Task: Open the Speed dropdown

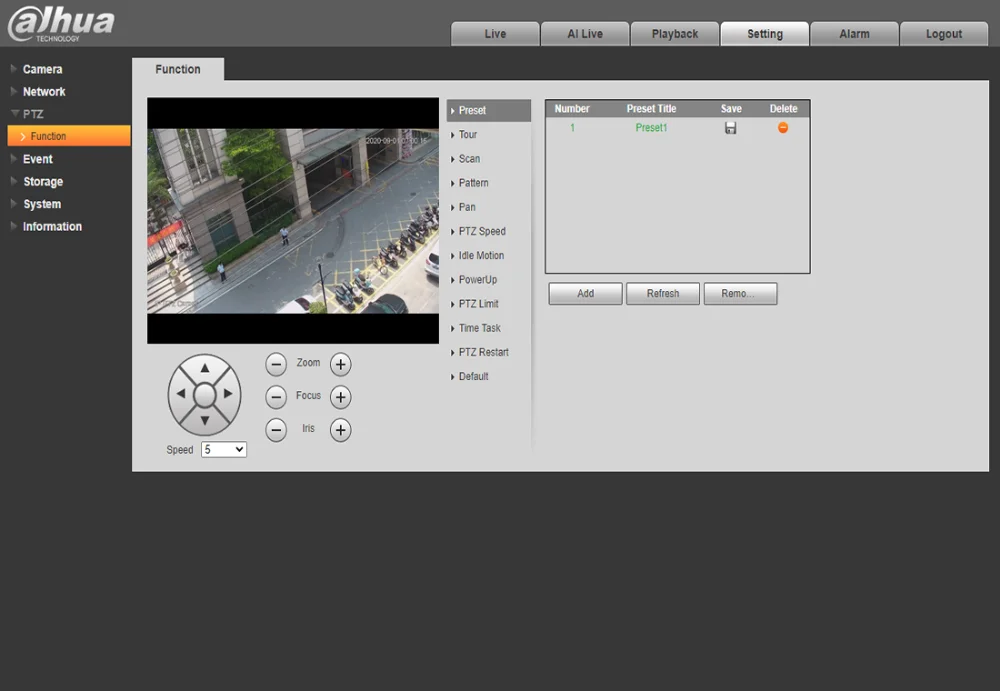Action: pos(224,449)
